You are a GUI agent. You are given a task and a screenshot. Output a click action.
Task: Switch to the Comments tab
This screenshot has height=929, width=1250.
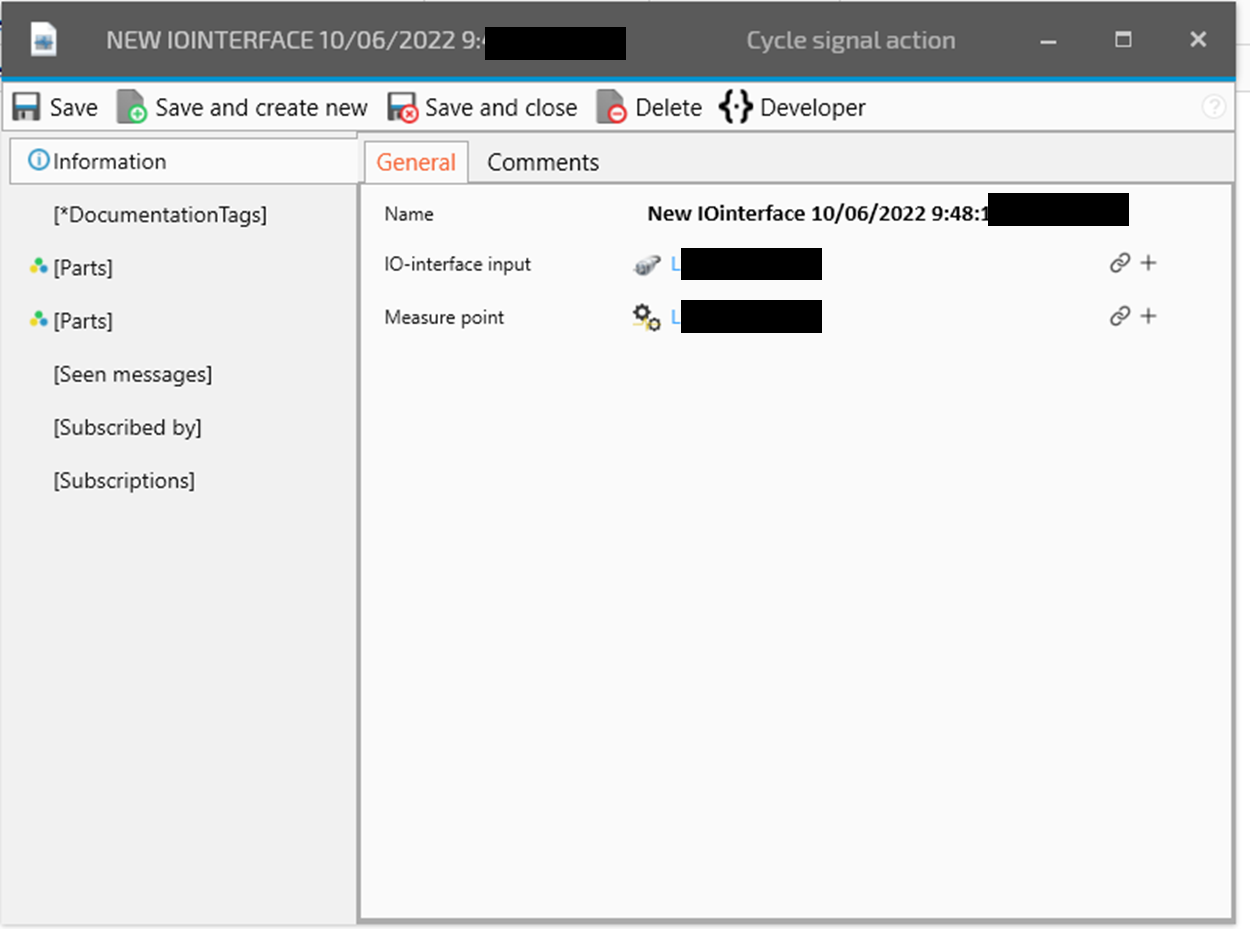pyautogui.click(x=543, y=162)
